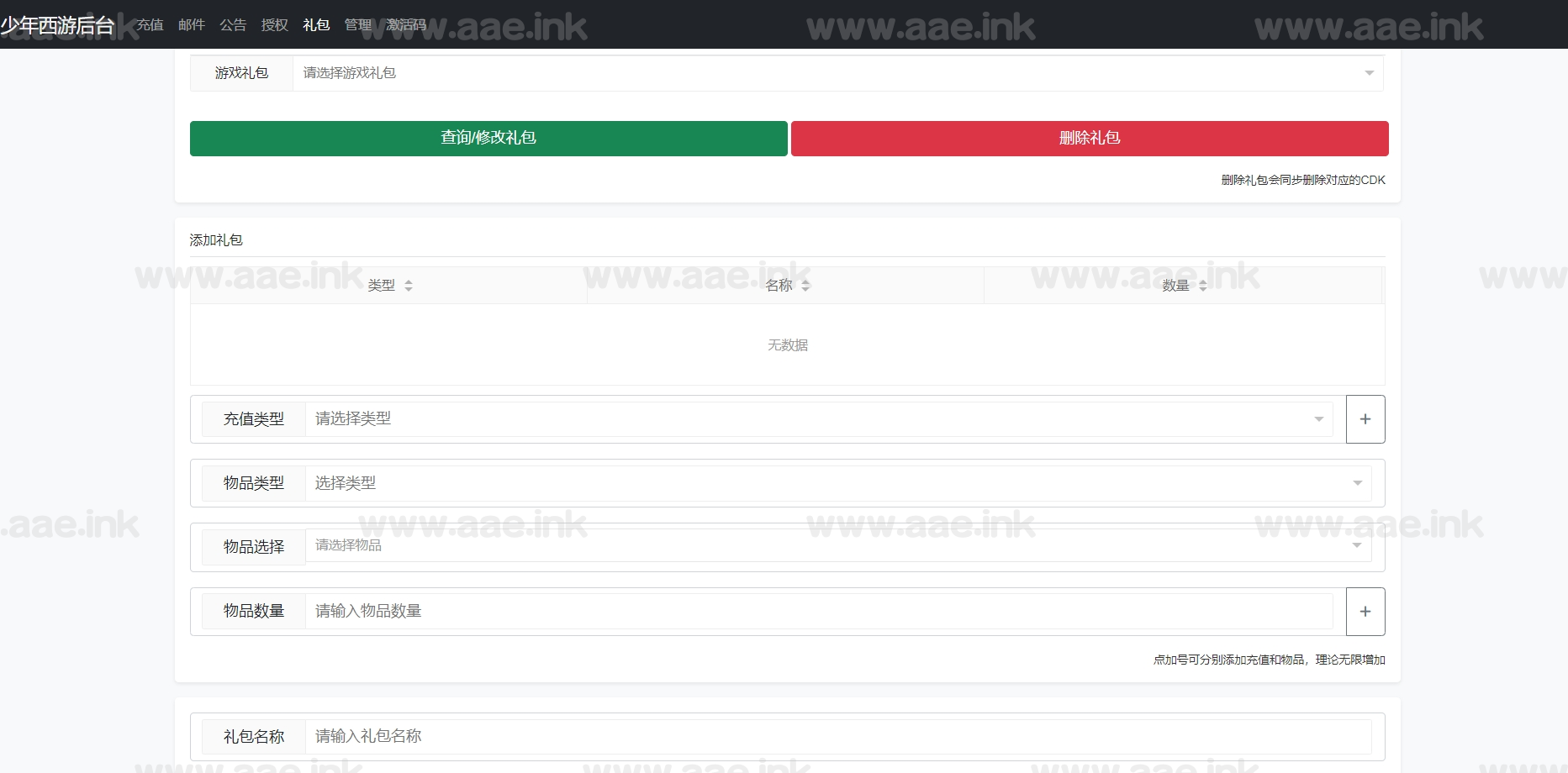Open the 授权 nav menu item
This screenshot has width=1568, height=773.
click(275, 25)
